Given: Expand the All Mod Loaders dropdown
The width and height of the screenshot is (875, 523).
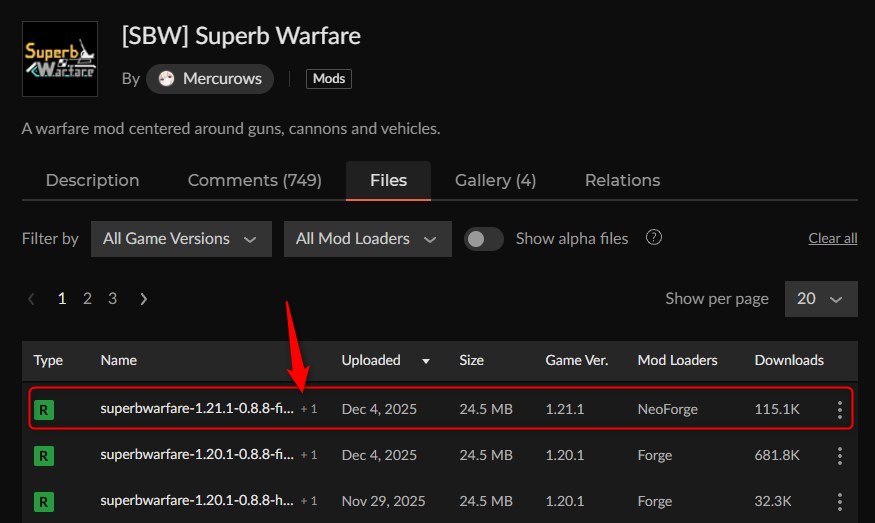Looking at the screenshot, I should point(366,239).
